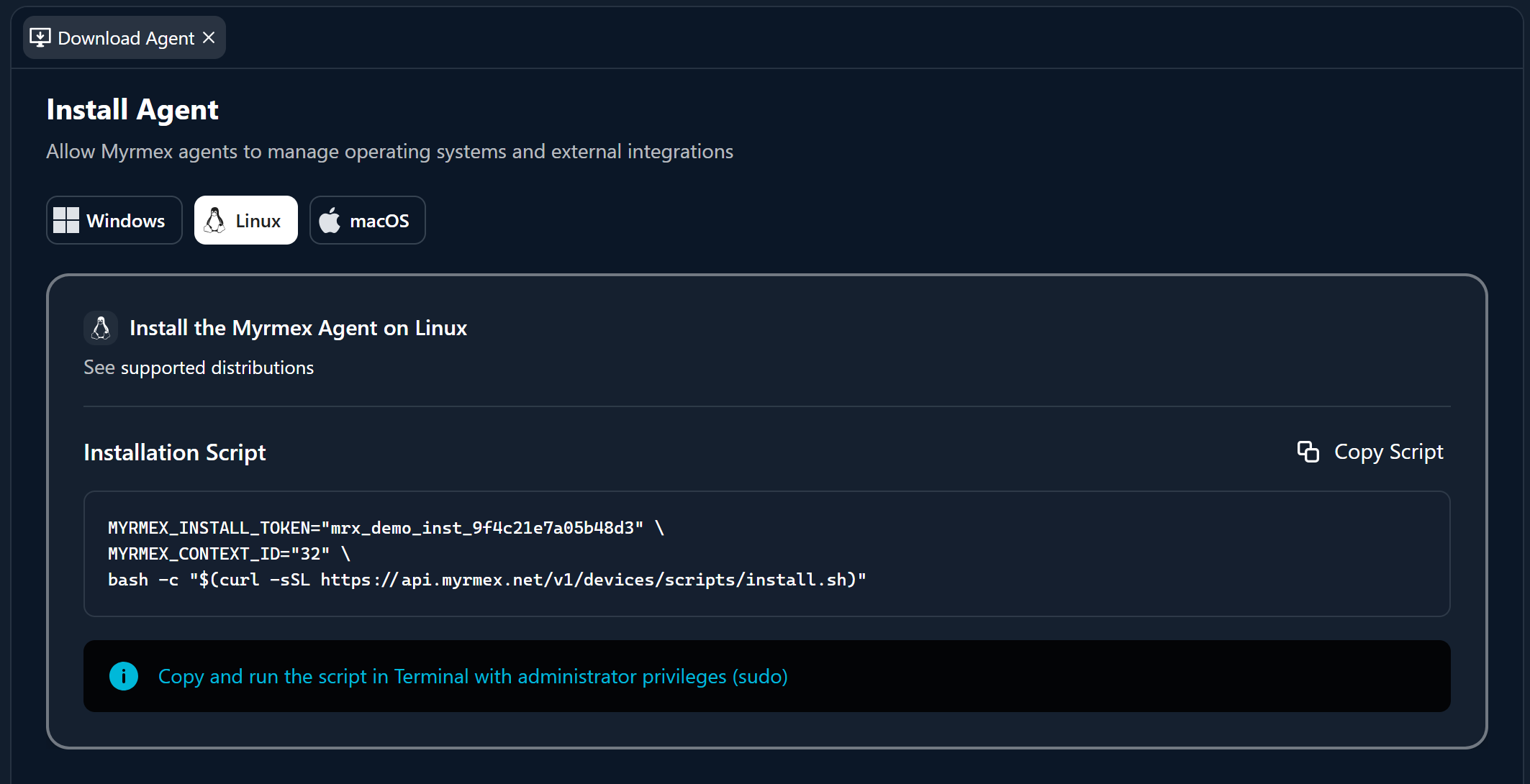The width and height of the screenshot is (1530, 784).
Task: Click the Myrmex agents description text
Action: 390,152
